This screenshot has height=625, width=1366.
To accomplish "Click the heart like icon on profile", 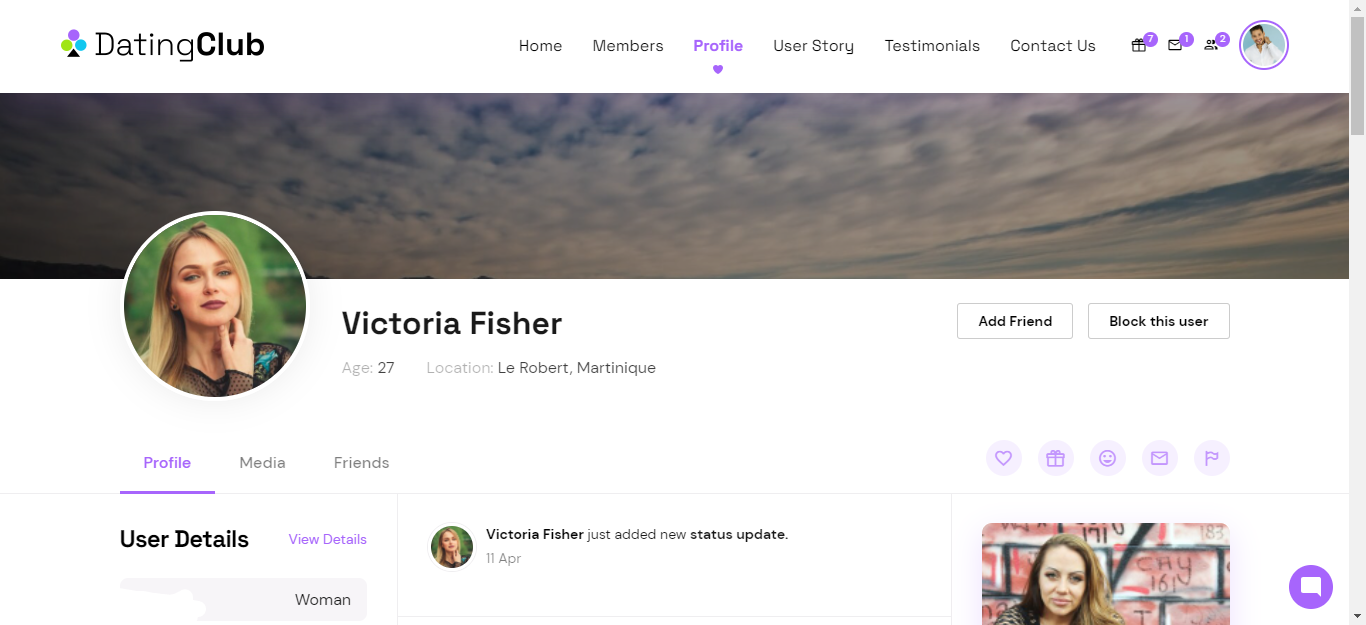I will 1003,458.
